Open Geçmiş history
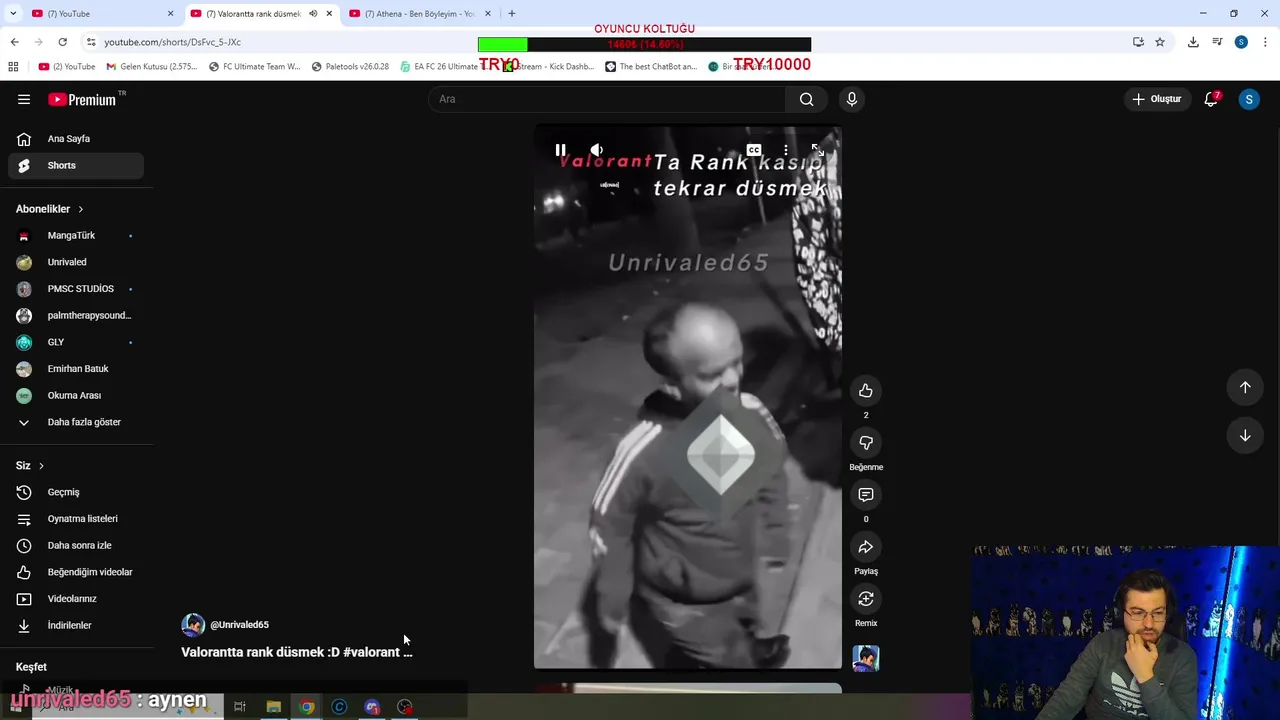 click(x=76, y=492)
